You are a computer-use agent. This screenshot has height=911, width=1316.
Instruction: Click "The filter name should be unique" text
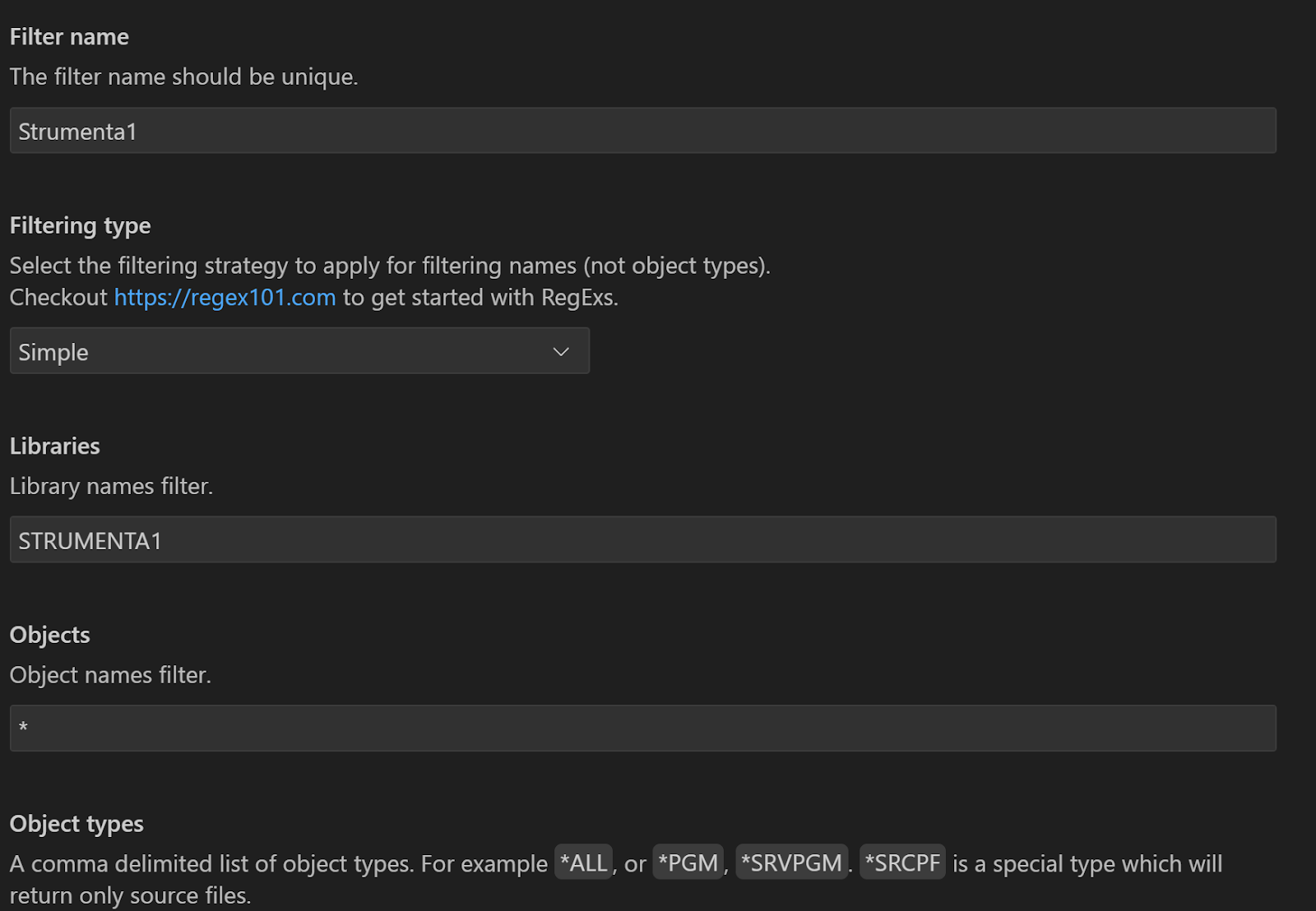(183, 77)
